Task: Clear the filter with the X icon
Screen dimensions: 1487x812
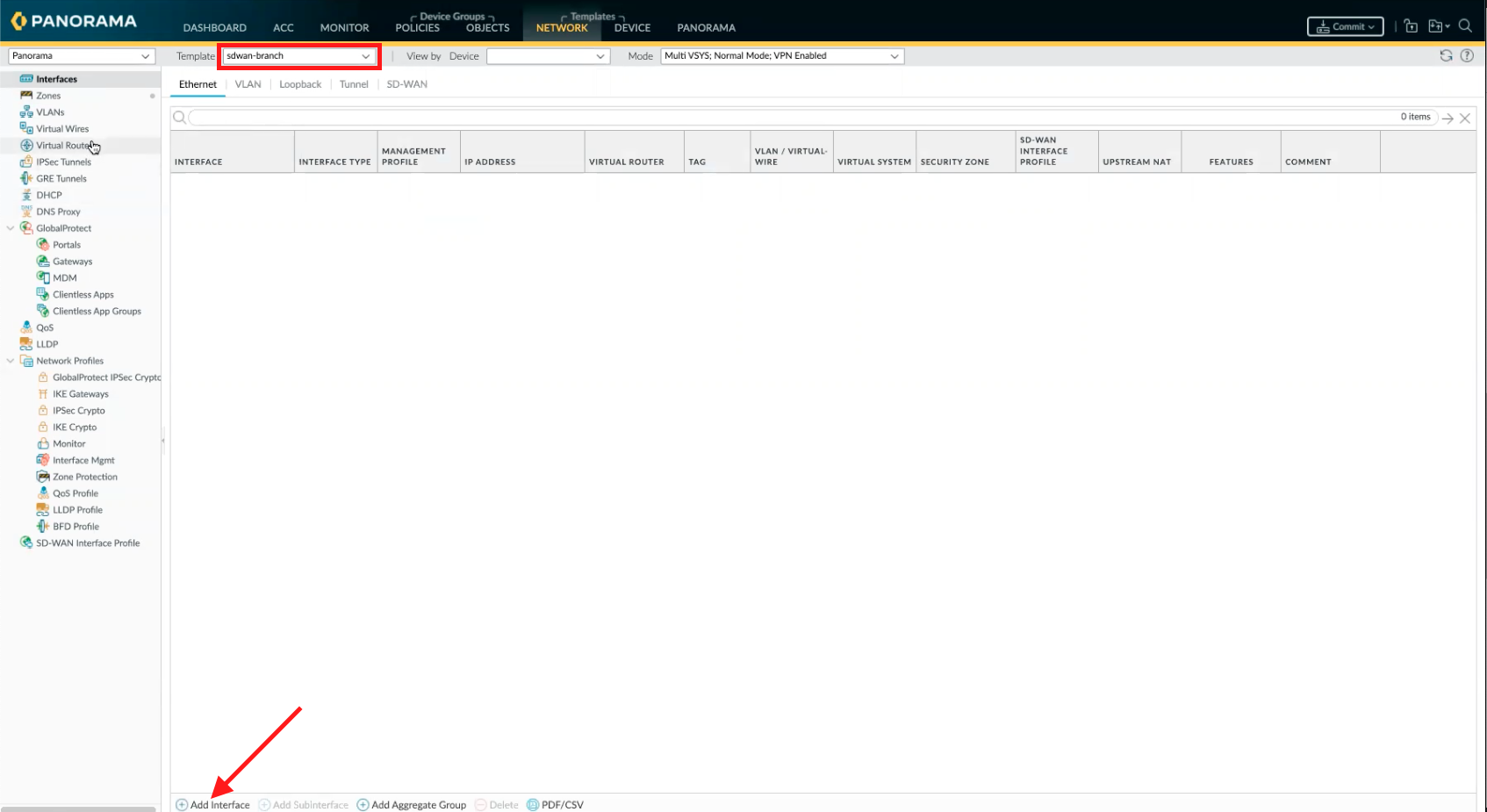Action: (x=1465, y=118)
